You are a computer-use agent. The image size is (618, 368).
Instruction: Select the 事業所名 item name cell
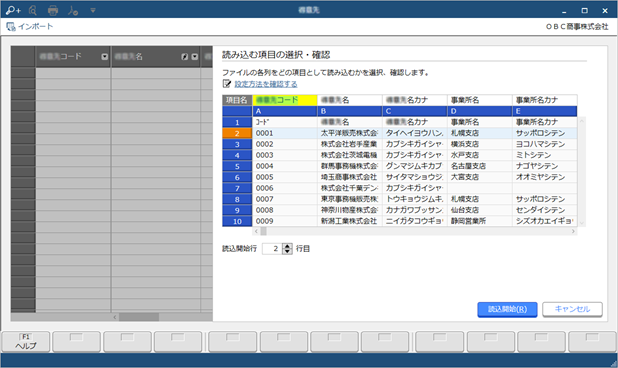point(479,100)
